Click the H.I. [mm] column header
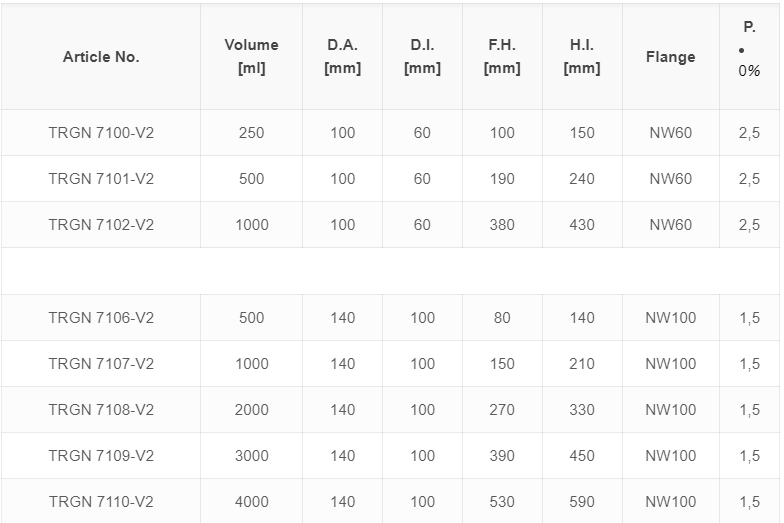Screen dimensions: 784x523 tap(582, 56)
